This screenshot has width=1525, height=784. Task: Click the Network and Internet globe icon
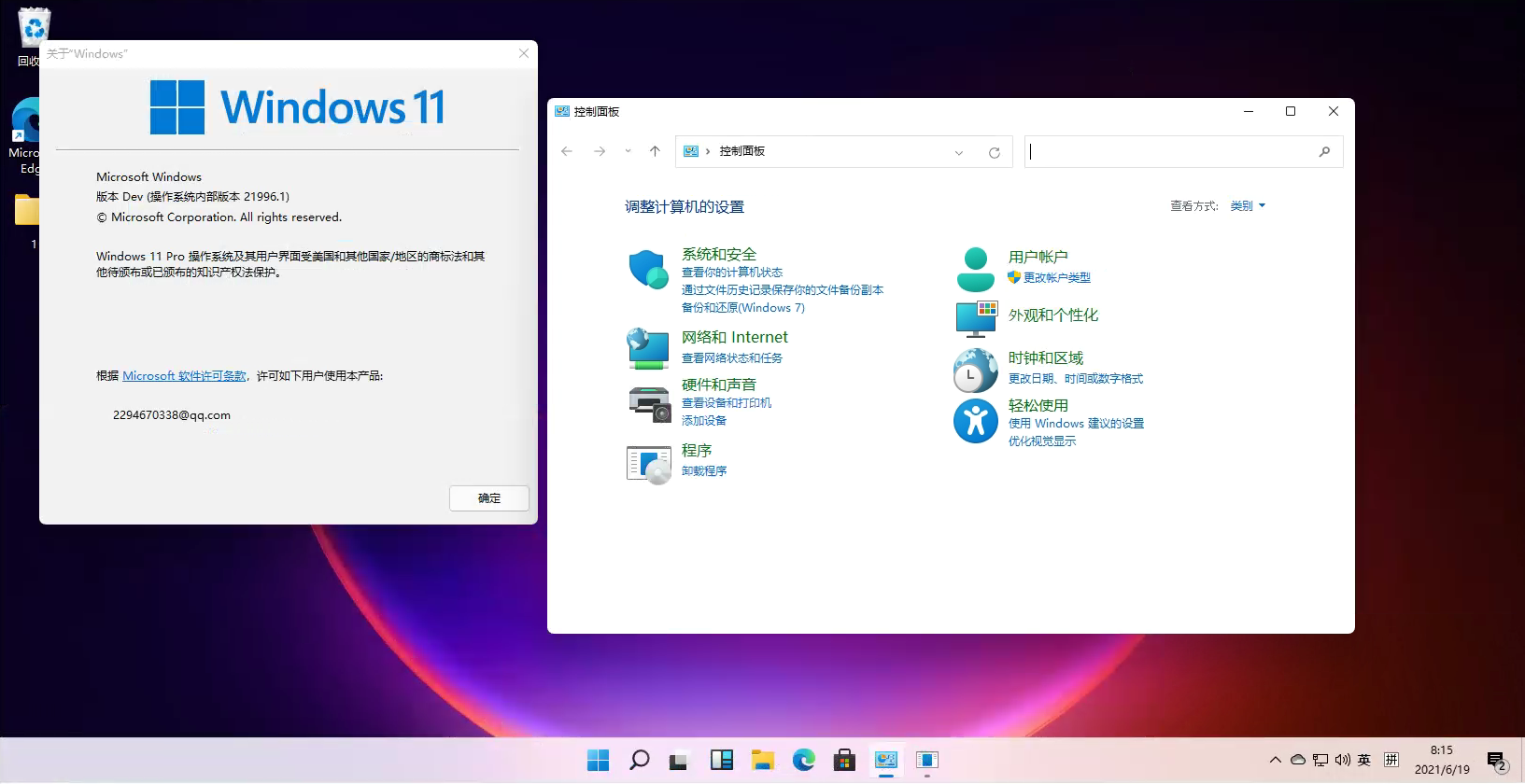pos(648,348)
